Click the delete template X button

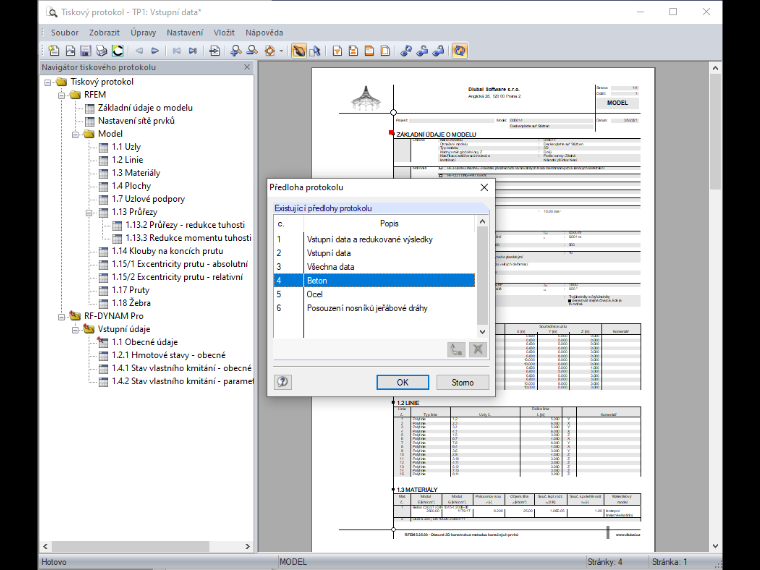478,349
